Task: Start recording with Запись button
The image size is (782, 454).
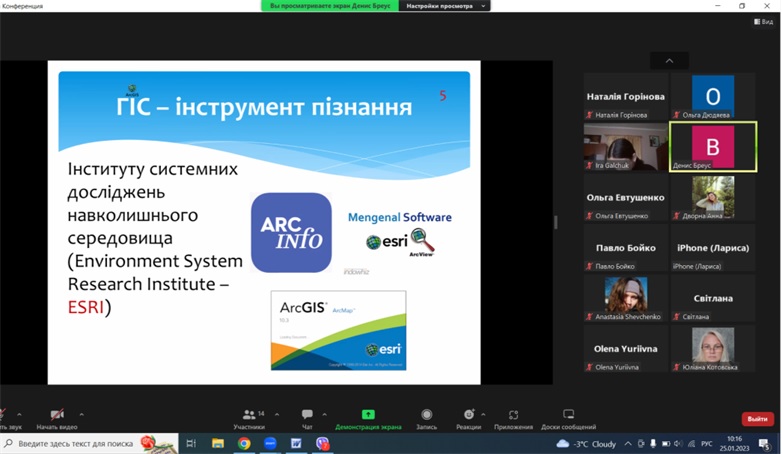Action: tap(426, 418)
